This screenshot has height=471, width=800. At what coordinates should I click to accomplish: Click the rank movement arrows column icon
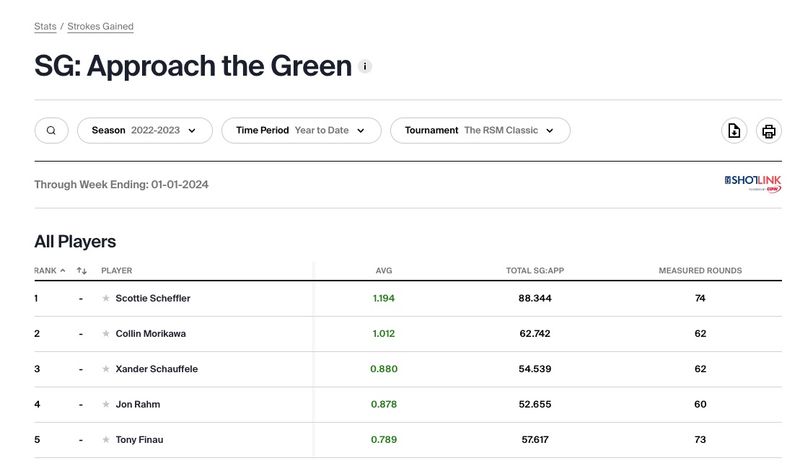click(x=82, y=271)
